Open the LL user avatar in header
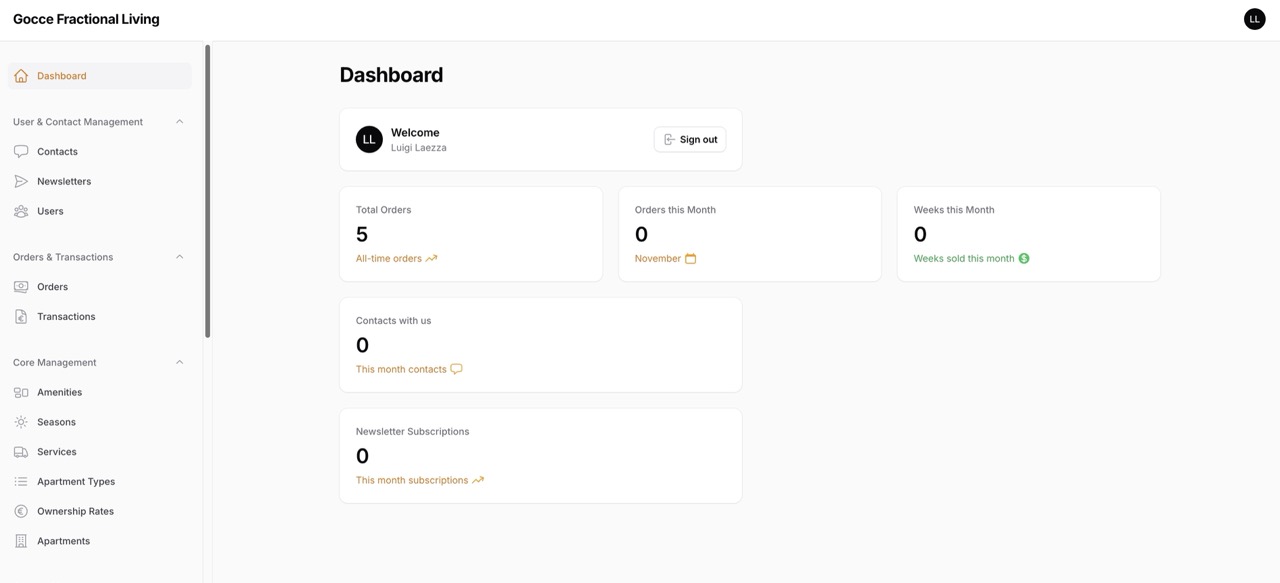Screen dimensions: 1280x583 pyautogui.click(x=1254, y=19)
